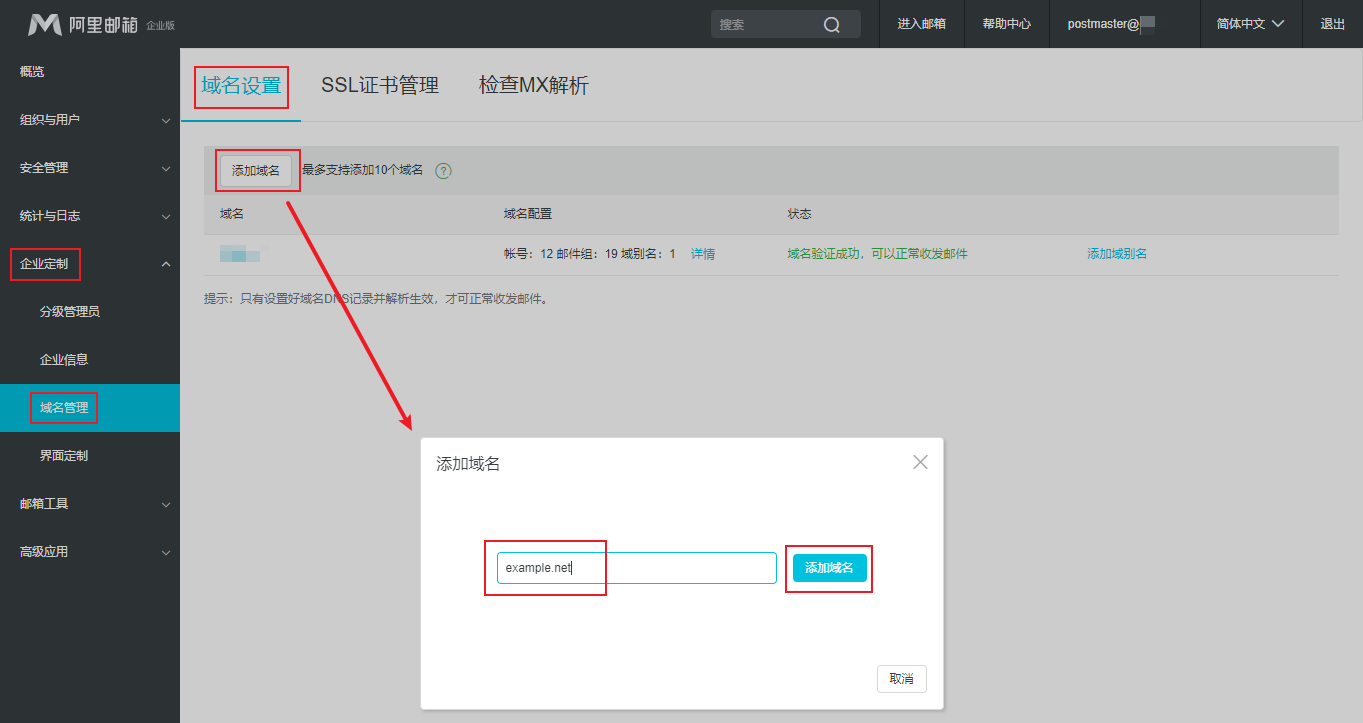This screenshot has width=1363, height=723.
Task: Click the search magnifier icon
Action: [x=832, y=25]
